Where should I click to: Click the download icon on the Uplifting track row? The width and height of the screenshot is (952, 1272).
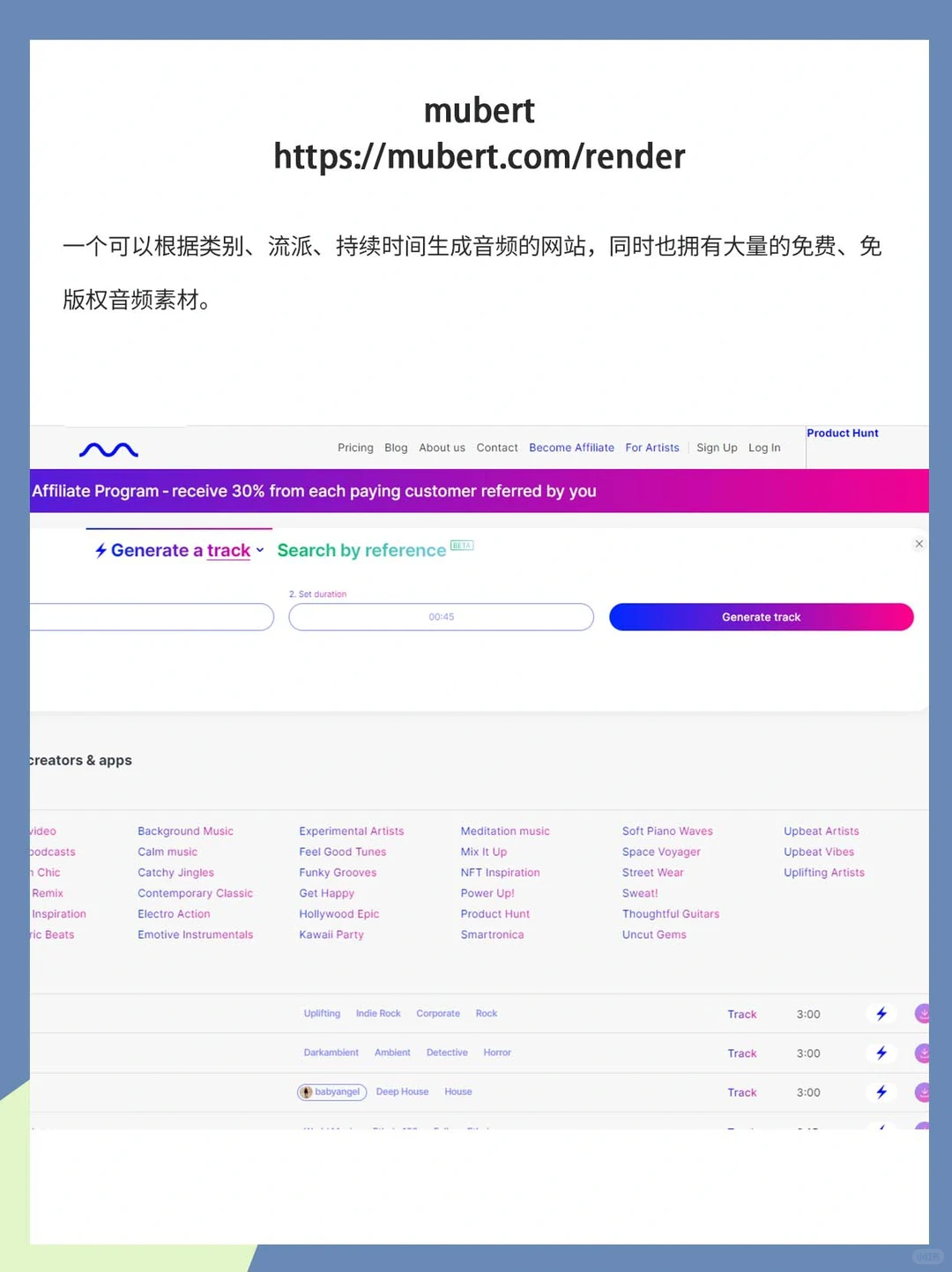point(923,1014)
